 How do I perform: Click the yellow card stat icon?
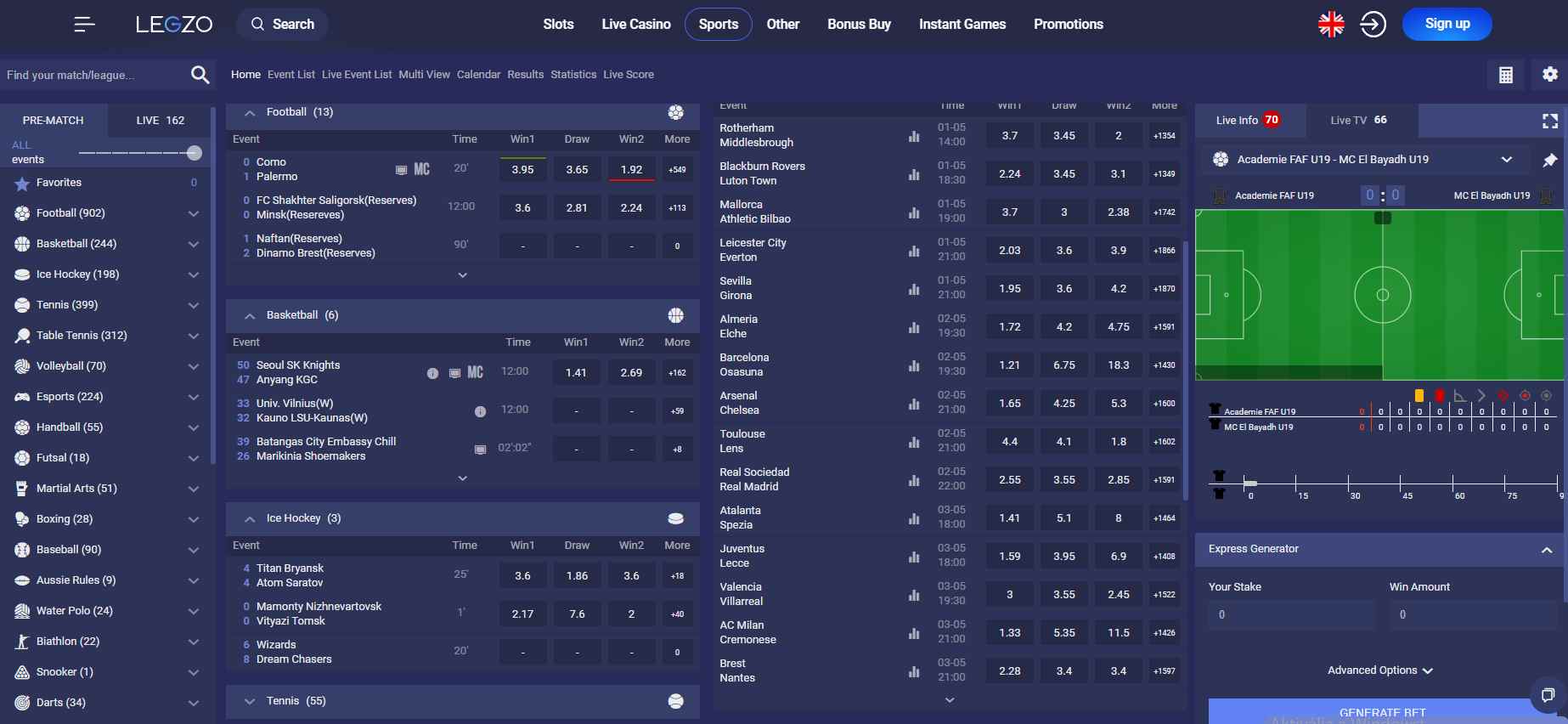pos(1419,395)
